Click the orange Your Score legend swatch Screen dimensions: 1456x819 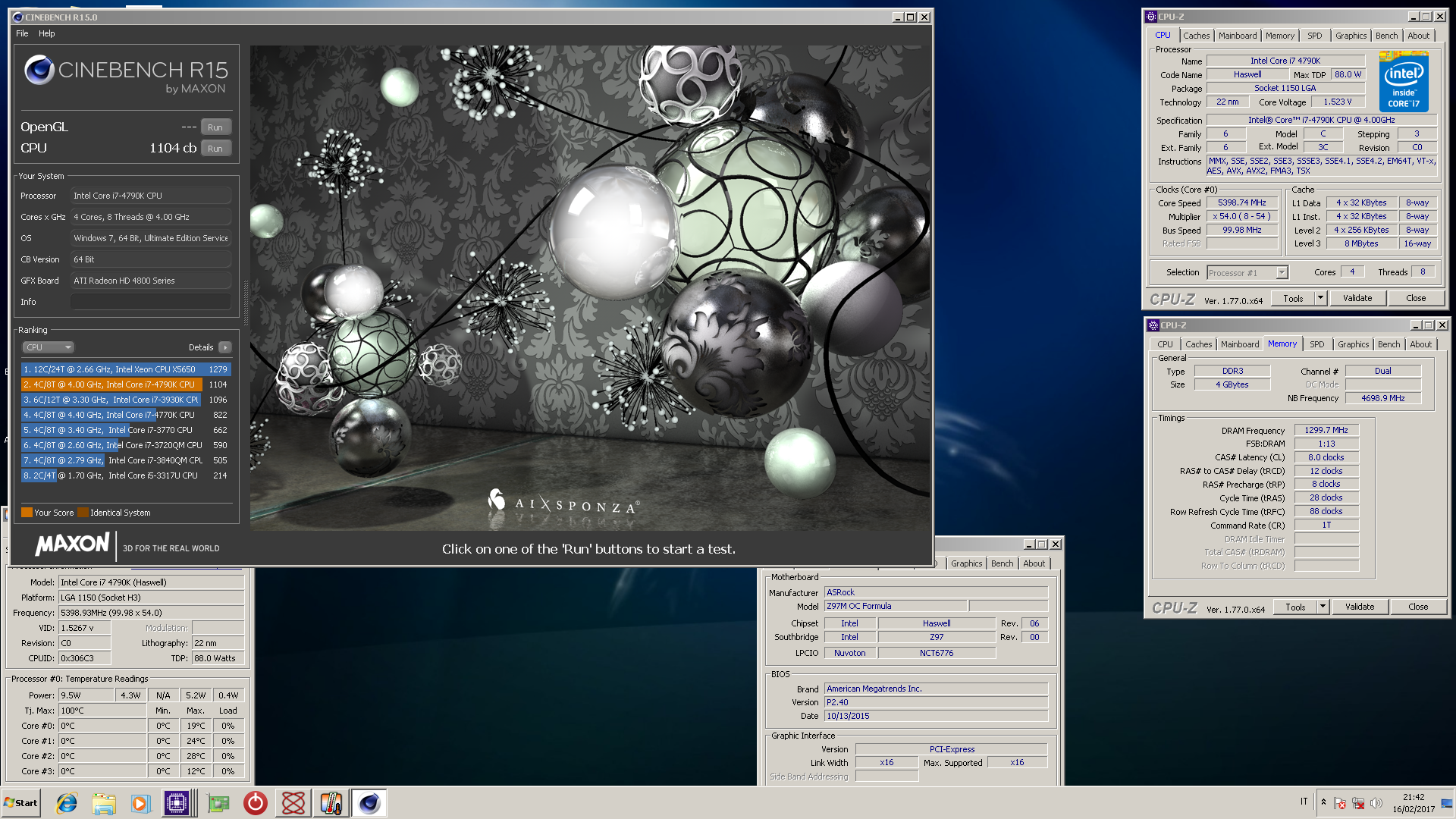point(27,513)
